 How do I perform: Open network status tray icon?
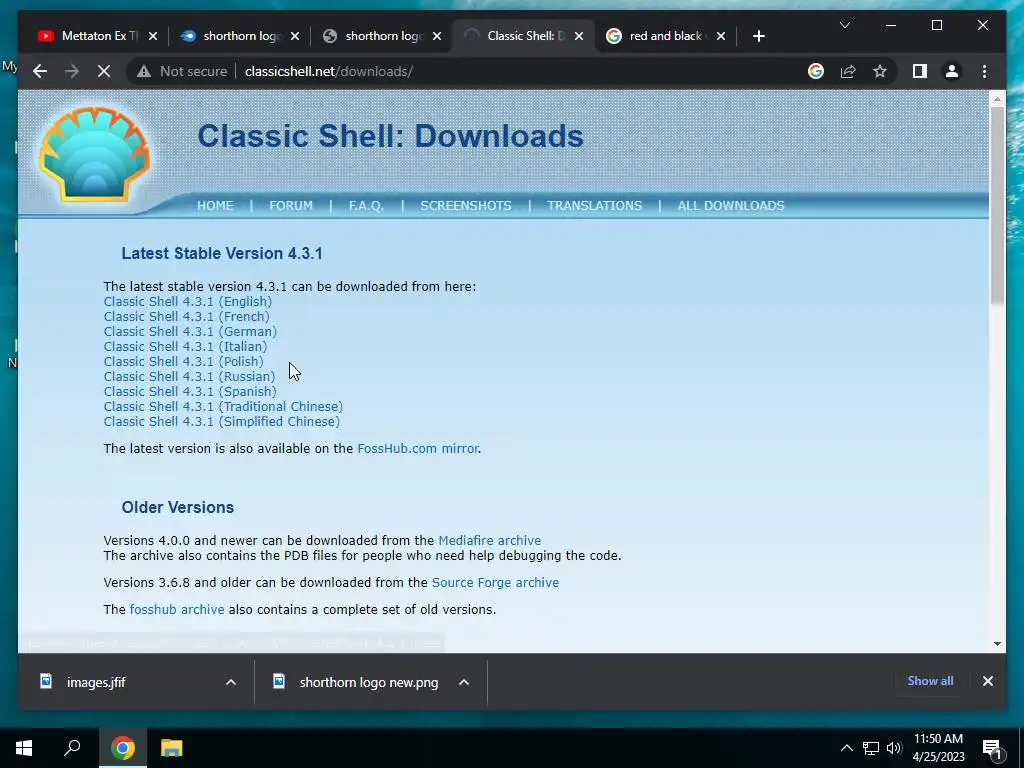[871, 748]
